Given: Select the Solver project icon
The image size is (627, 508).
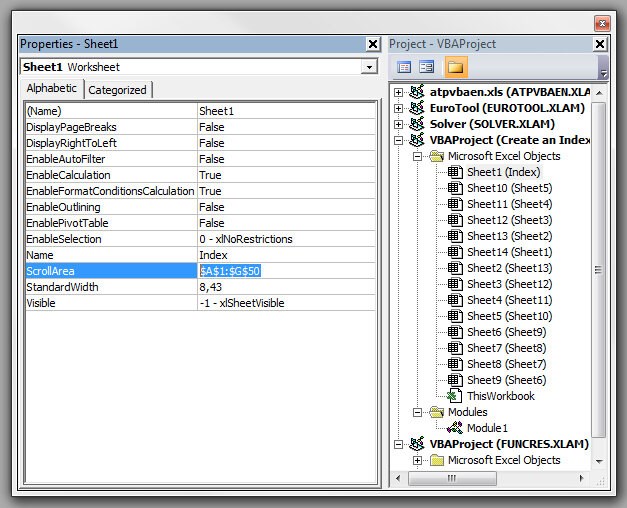Looking at the screenshot, I should point(416,124).
